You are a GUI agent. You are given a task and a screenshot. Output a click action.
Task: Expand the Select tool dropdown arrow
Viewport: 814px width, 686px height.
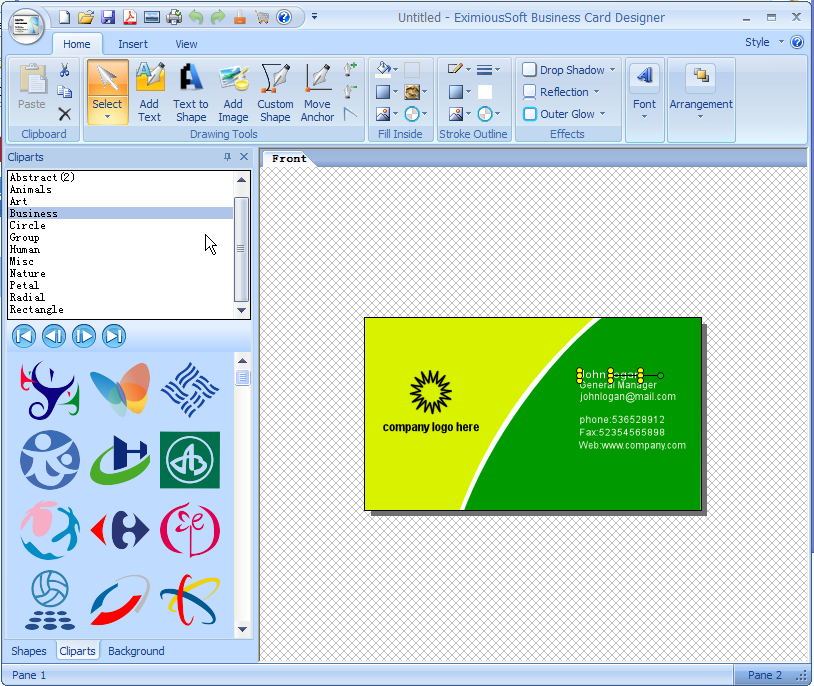(x=107, y=117)
